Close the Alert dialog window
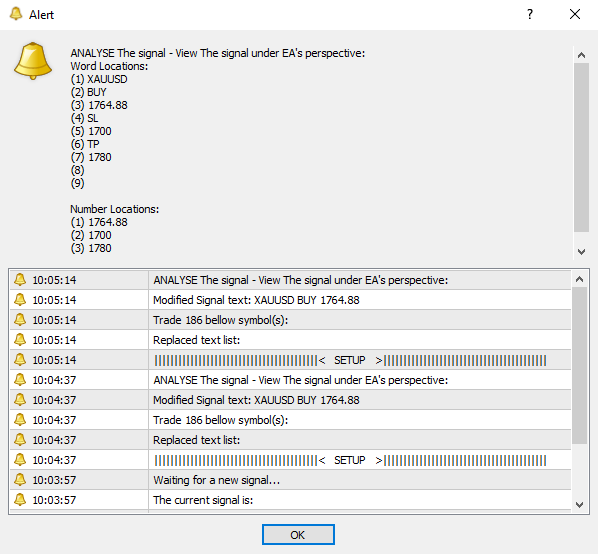Image resolution: width=598 pixels, height=554 pixels. [x=575, y=14]
